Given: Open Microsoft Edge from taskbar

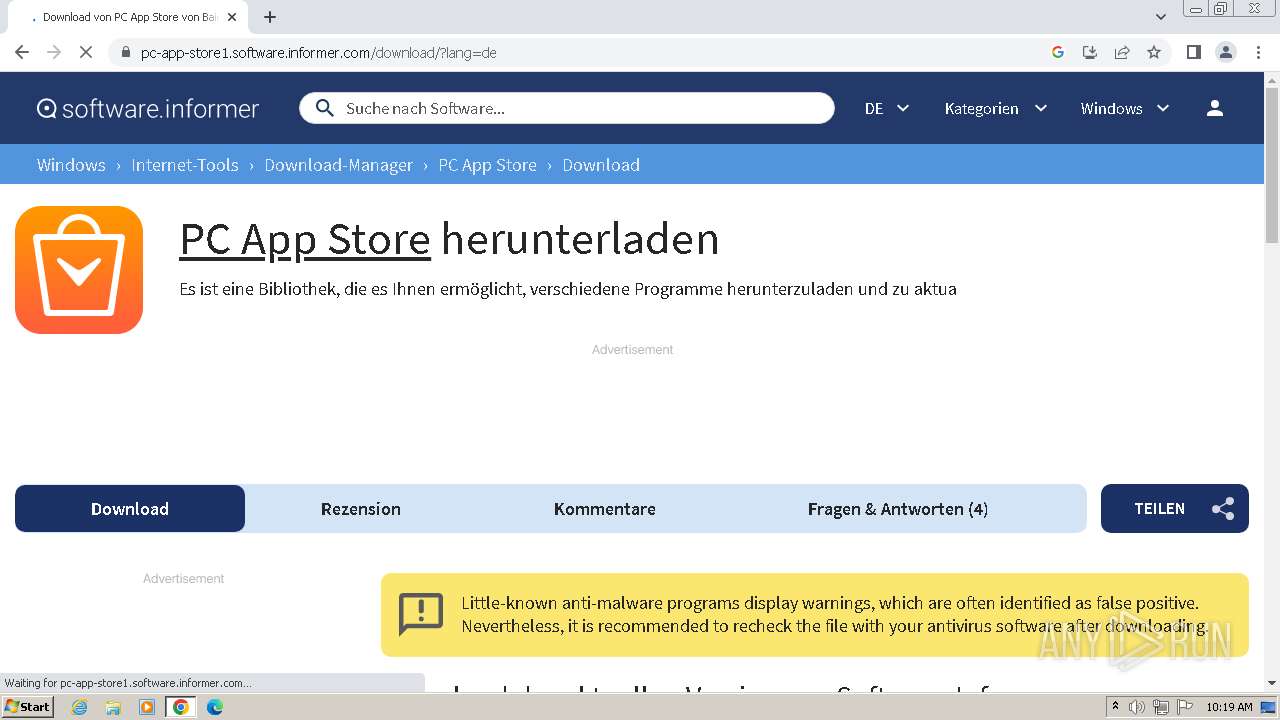Looking at the screenshot, I should point(215,707).
